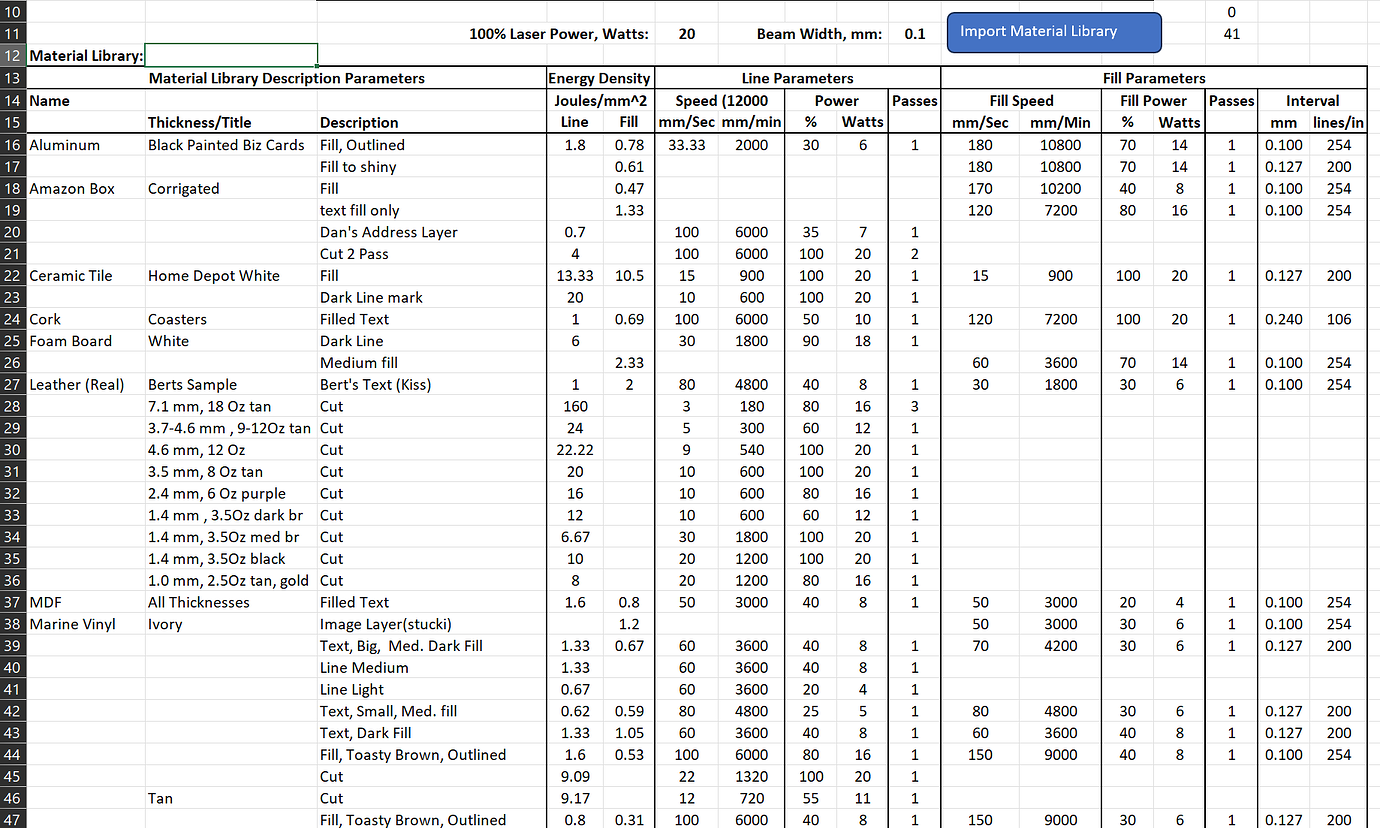
Task: Click the Fill Parameters header cell
Action: (x=1154, y=78)
